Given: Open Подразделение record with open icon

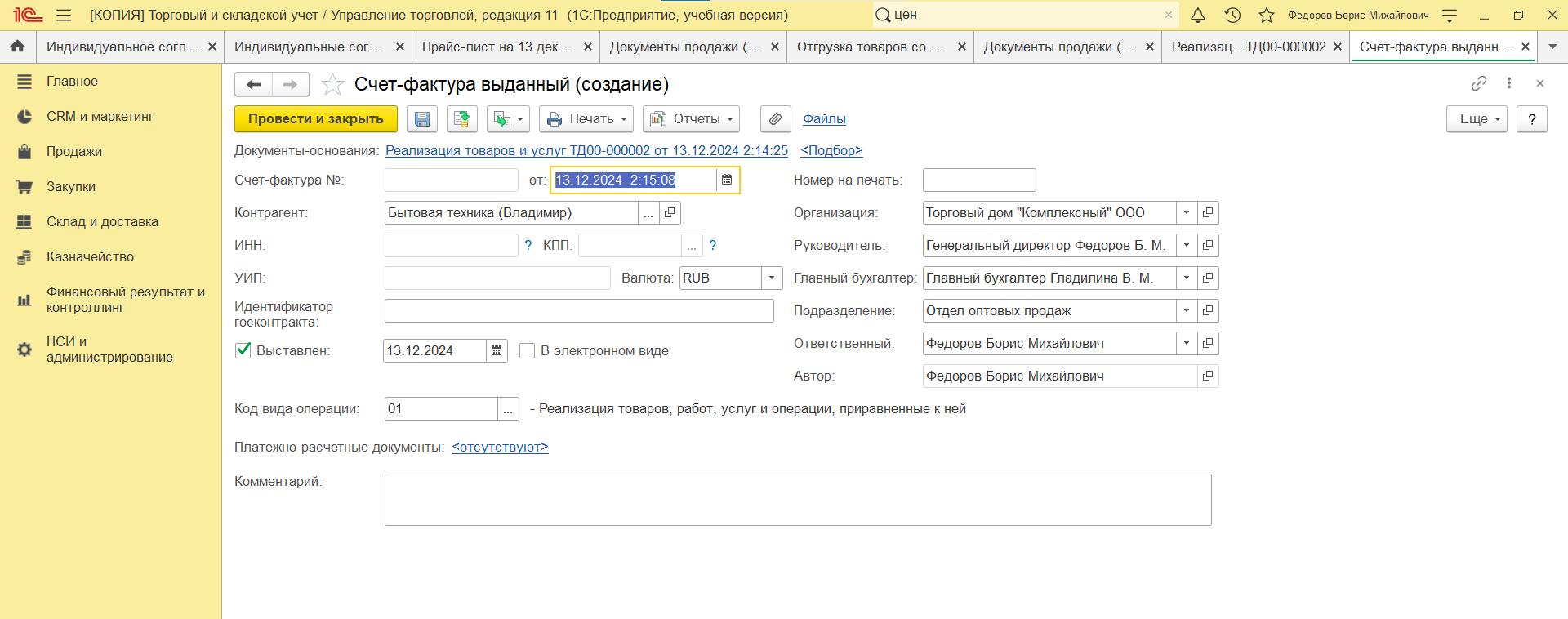Looking at the screenshot, I should (x=1208, y=310).
